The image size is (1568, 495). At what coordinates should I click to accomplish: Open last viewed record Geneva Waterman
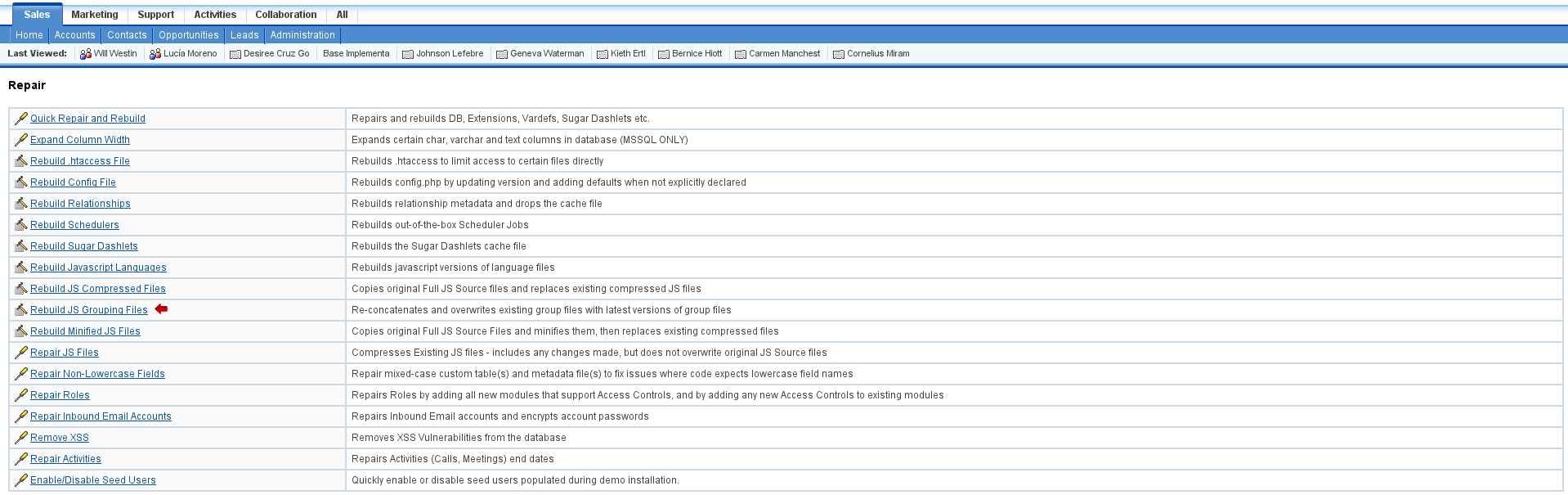coord(546,54)
